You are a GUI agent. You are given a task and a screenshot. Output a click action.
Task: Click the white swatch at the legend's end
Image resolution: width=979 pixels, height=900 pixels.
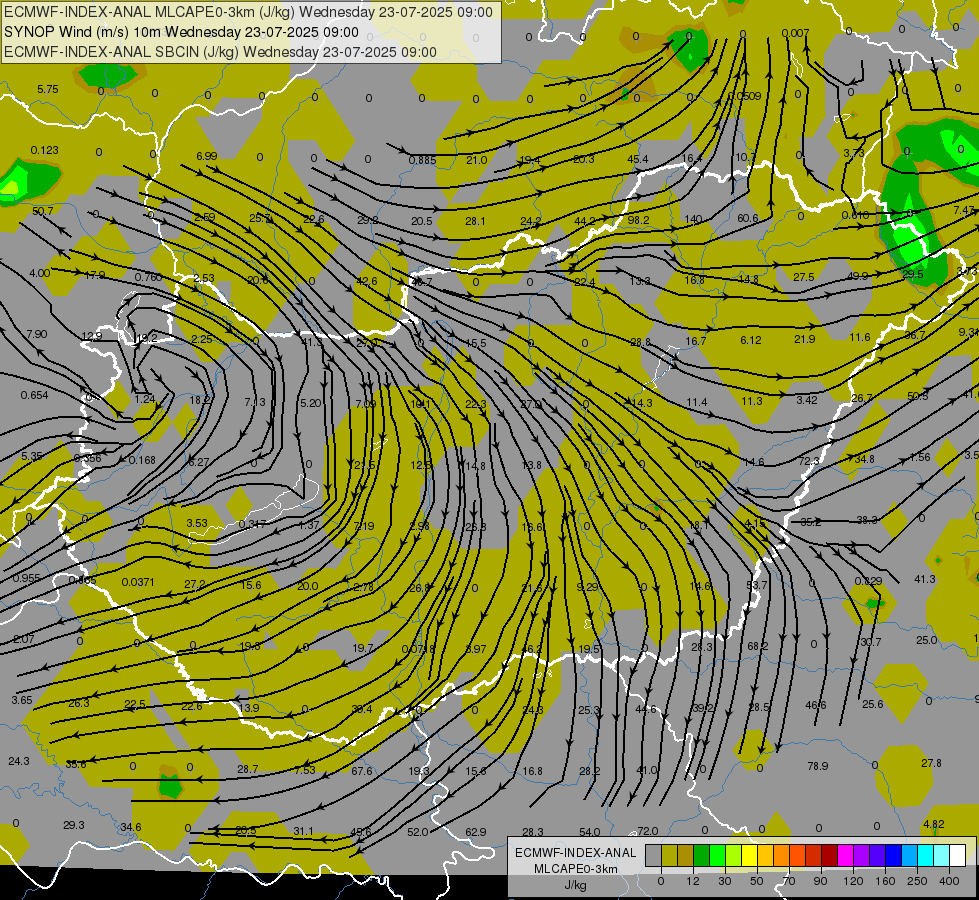coord(958,855)
